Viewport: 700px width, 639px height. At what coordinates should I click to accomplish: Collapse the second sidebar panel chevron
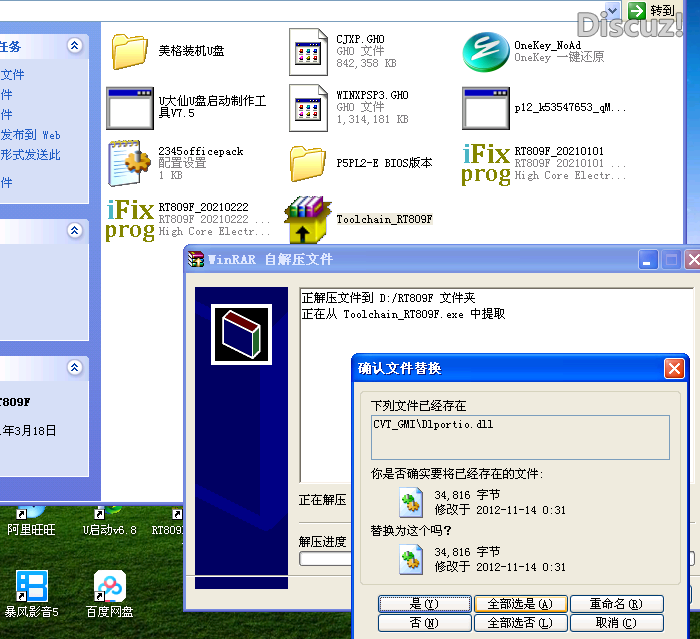75,230
